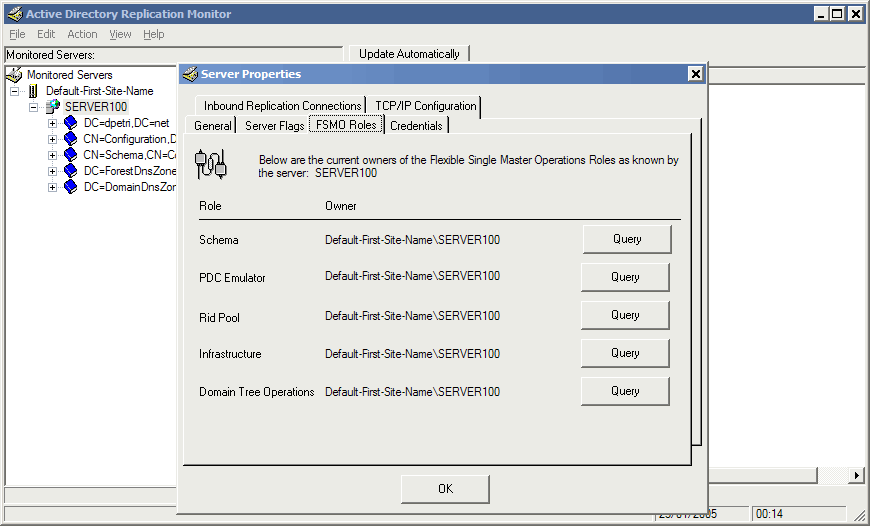Click the SERVER100 server icon
Viewport: 870px width, 526px height.
pyautogui.click(x=53, y=107)
